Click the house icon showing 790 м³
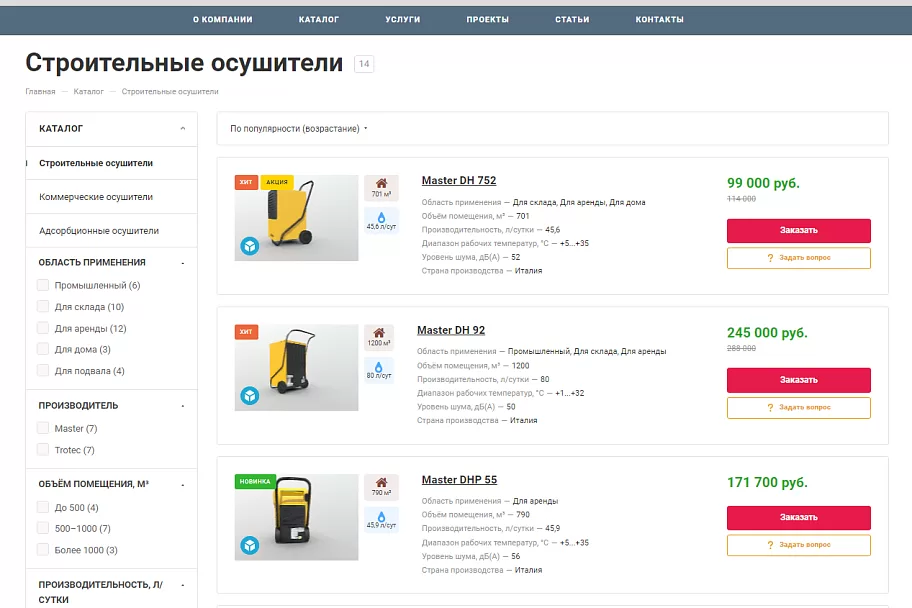 pos(382,487)
